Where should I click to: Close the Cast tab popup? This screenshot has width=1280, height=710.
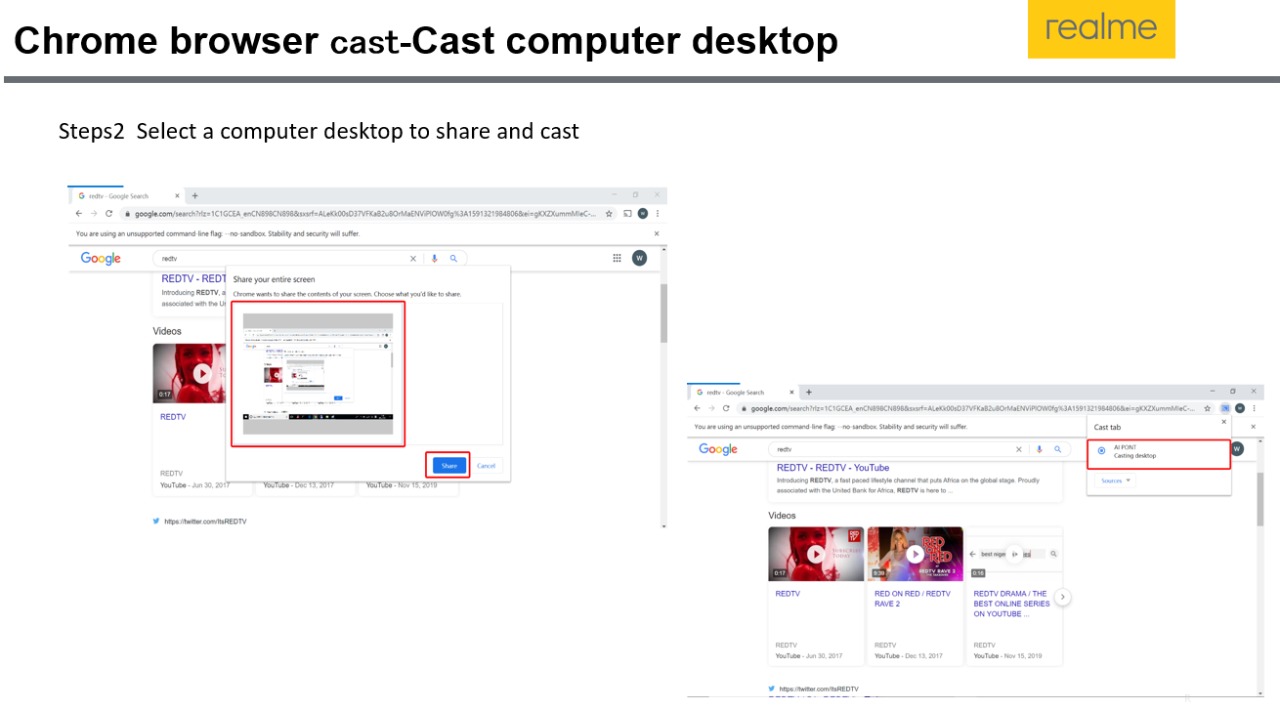1223,423
